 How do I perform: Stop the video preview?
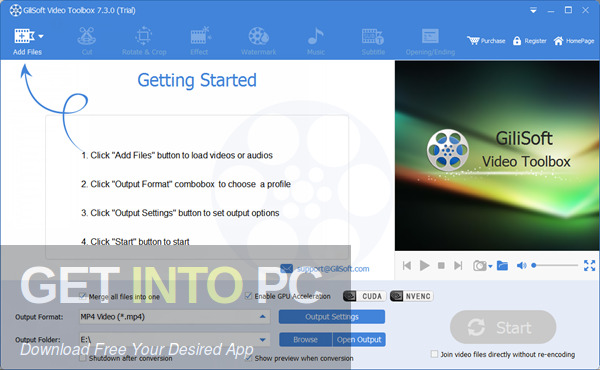(x=441, y=265)
